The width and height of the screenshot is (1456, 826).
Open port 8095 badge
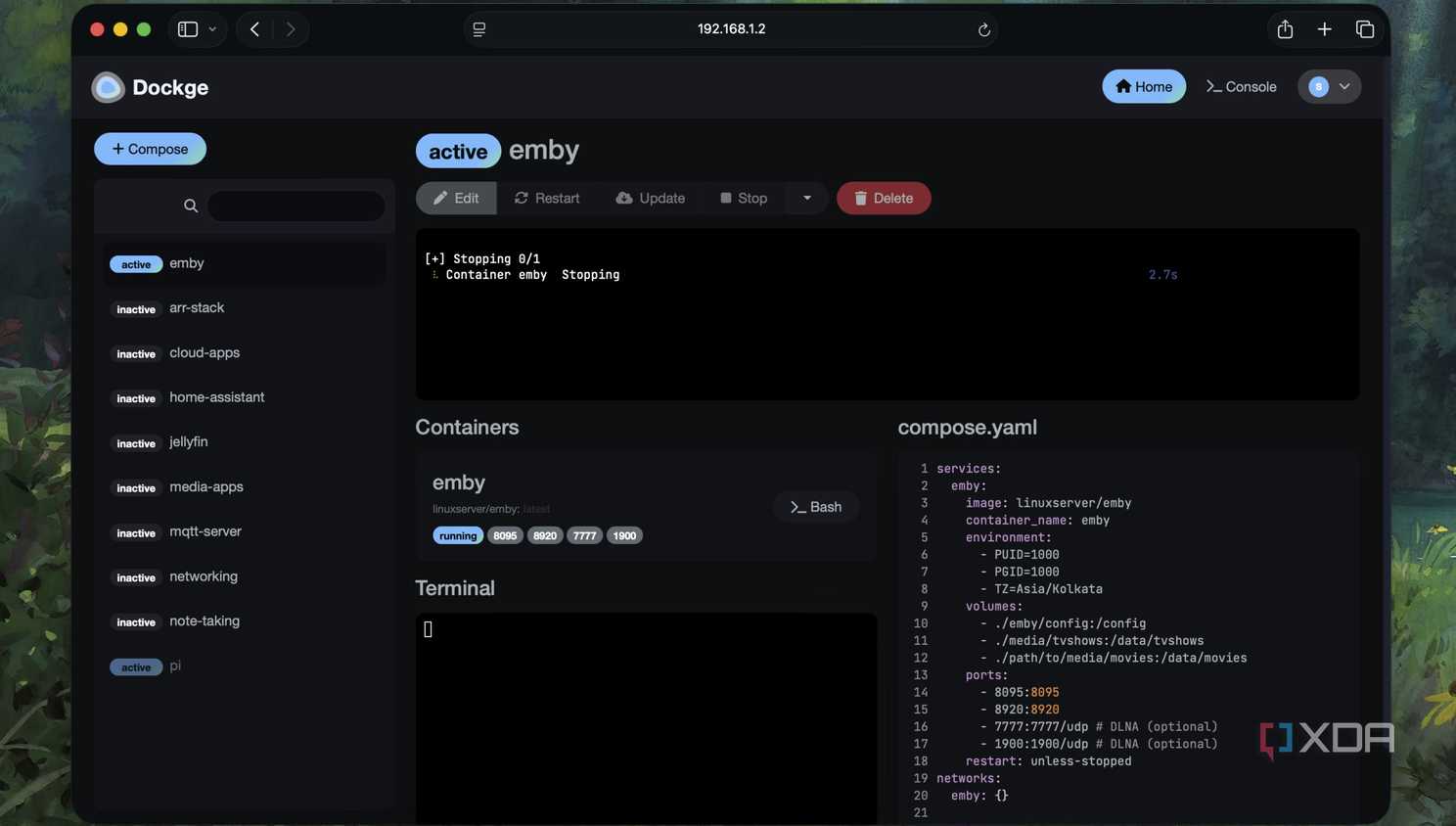[x=505, y=535]
